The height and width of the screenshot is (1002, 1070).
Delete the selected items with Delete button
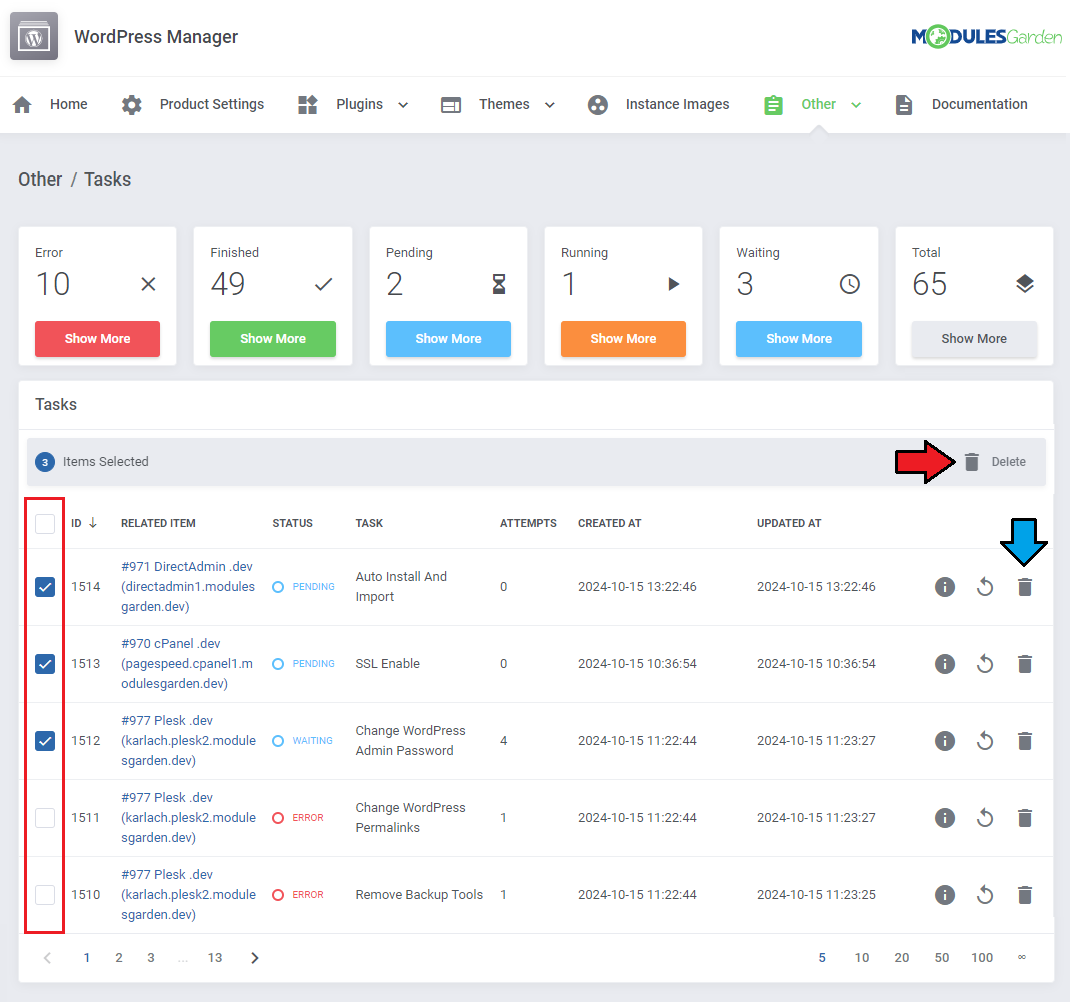point(995,462)
